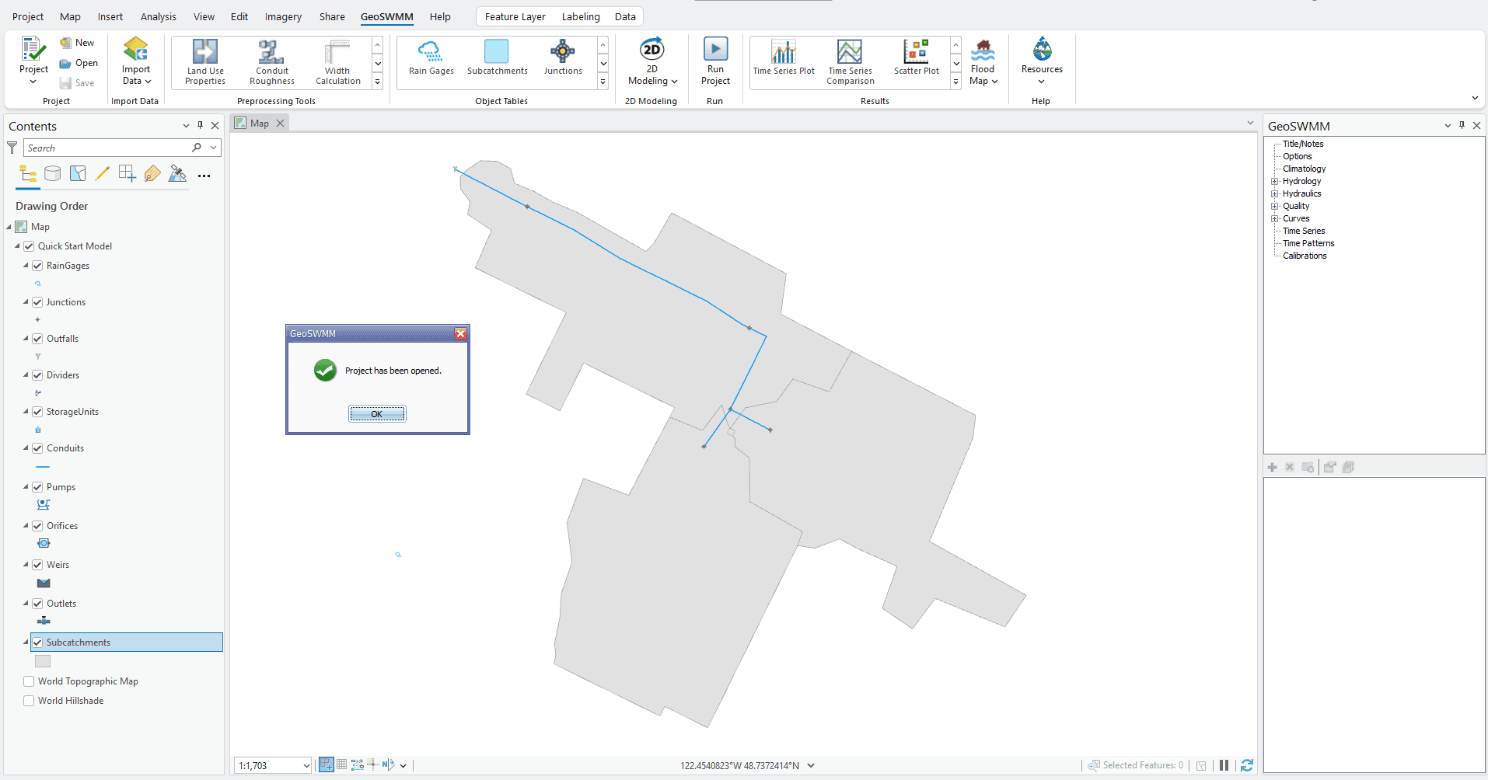Open the Land Use Properties tool

pyautogui.click(x=204, y=62)
